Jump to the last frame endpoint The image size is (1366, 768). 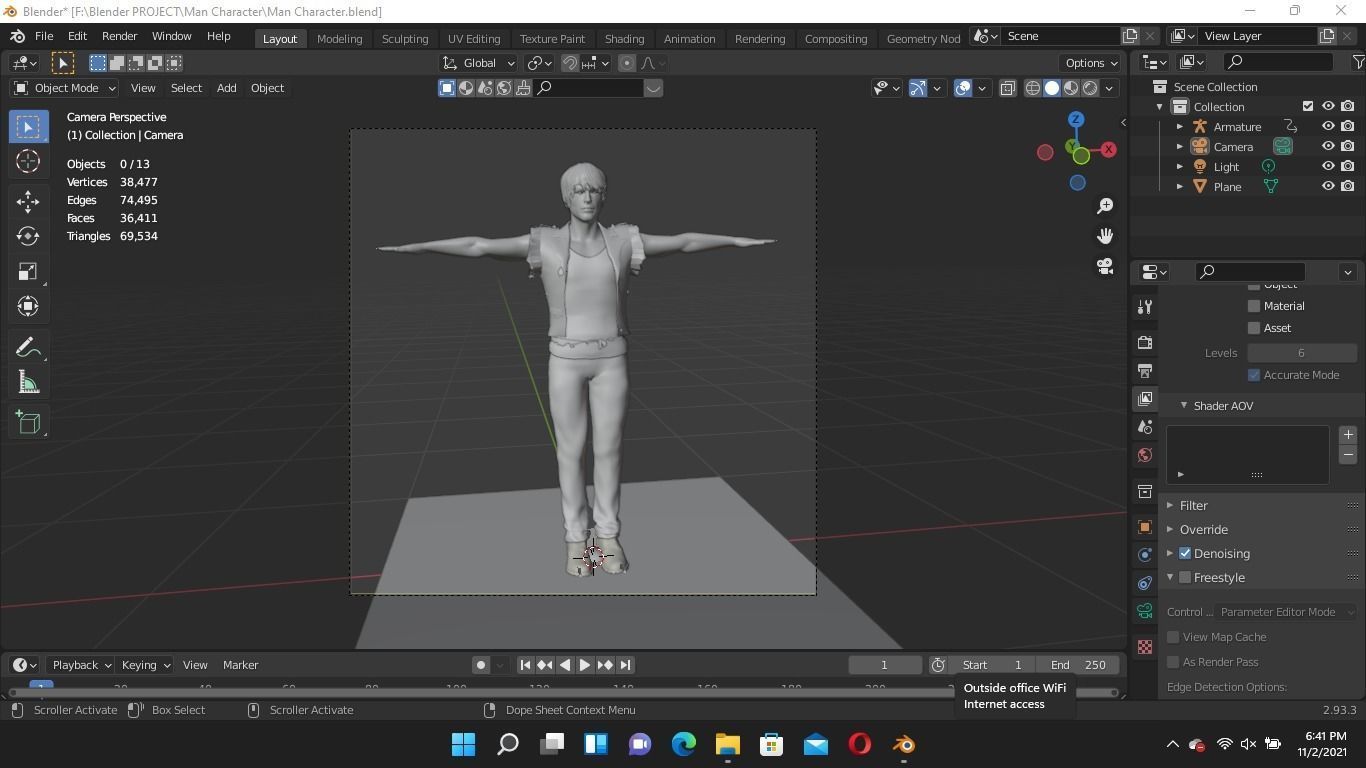pos(625,665)
